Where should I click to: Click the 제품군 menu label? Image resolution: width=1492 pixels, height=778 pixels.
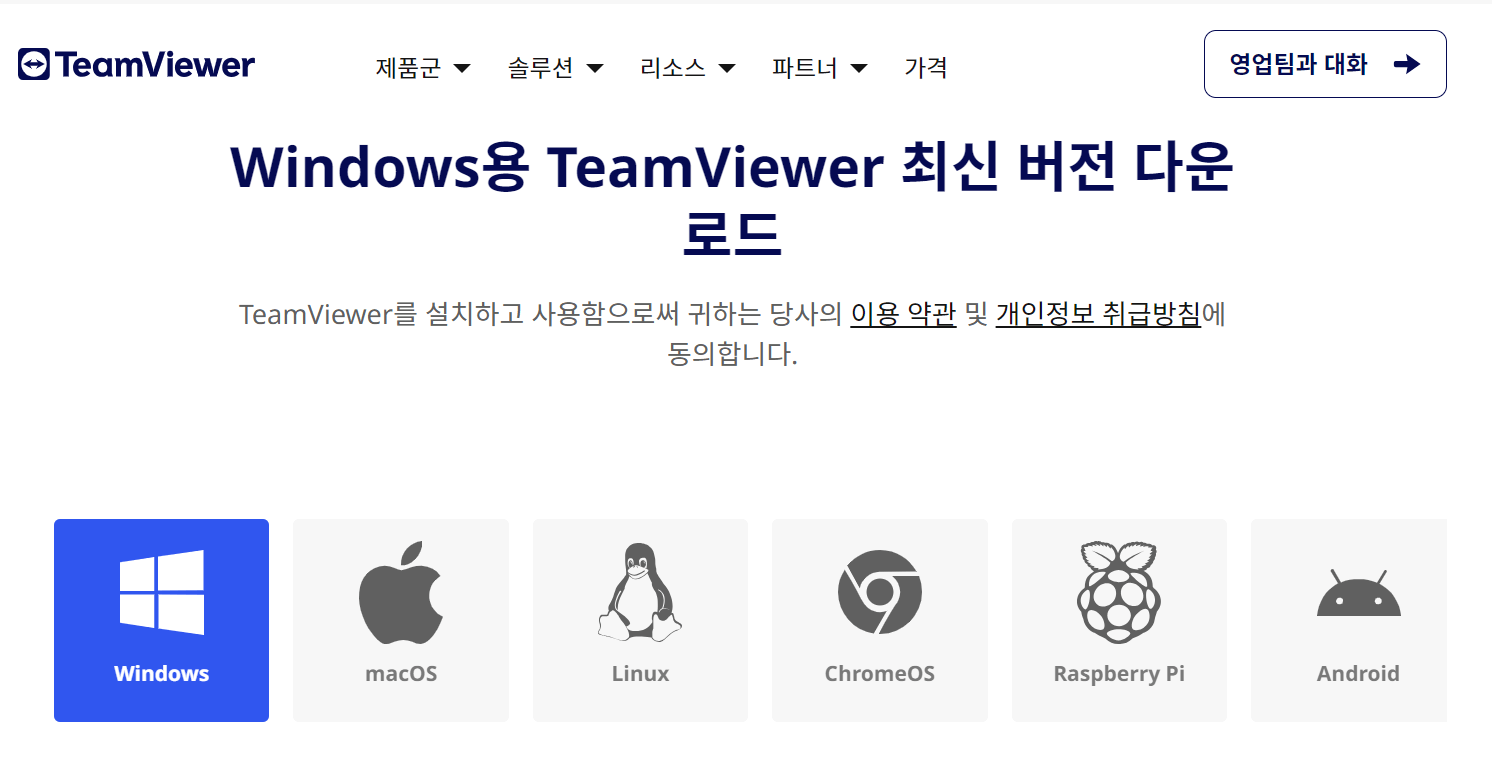click(408, 68)
